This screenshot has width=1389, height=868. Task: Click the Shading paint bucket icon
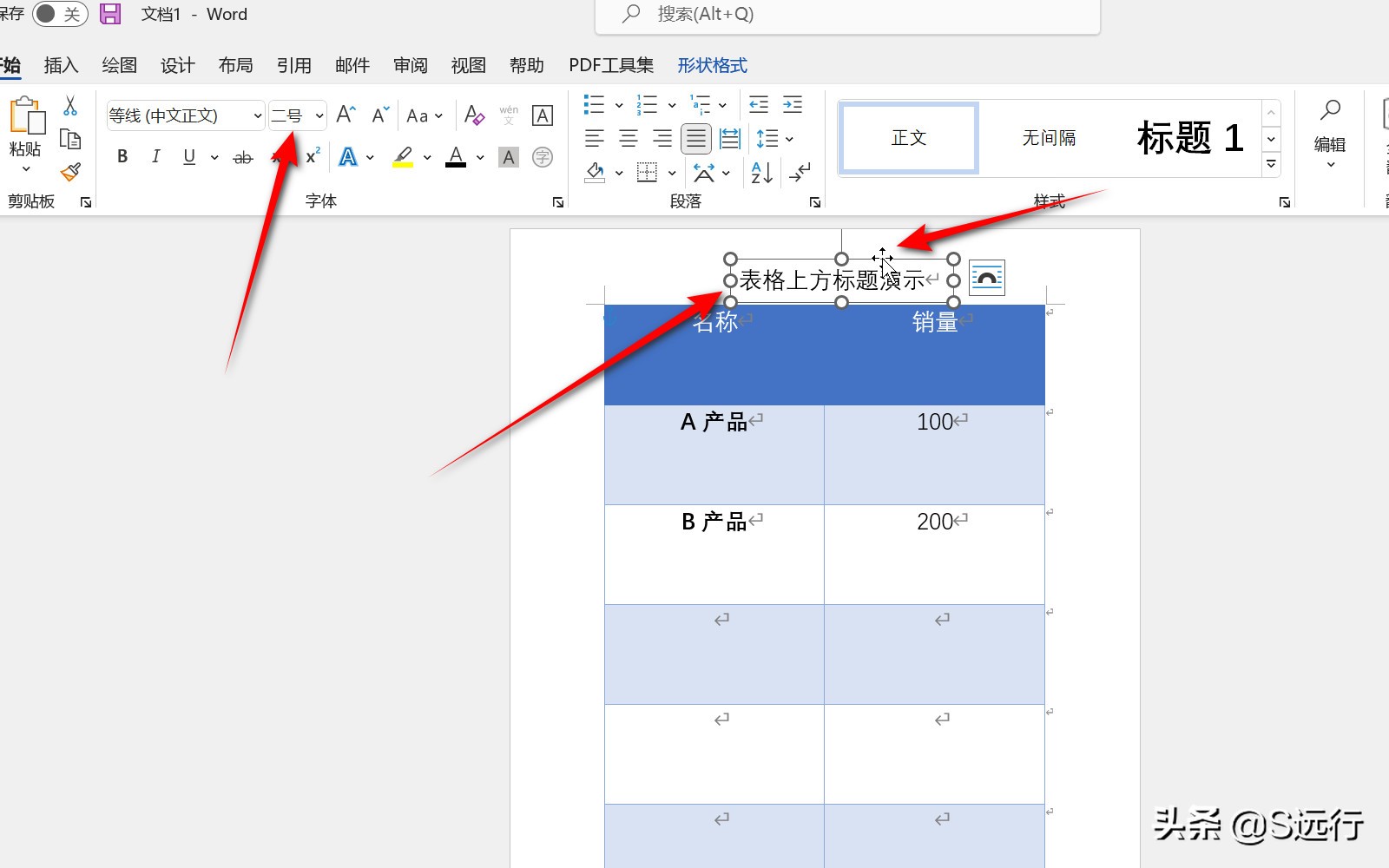pyautogui.click(x=595, y=173)
